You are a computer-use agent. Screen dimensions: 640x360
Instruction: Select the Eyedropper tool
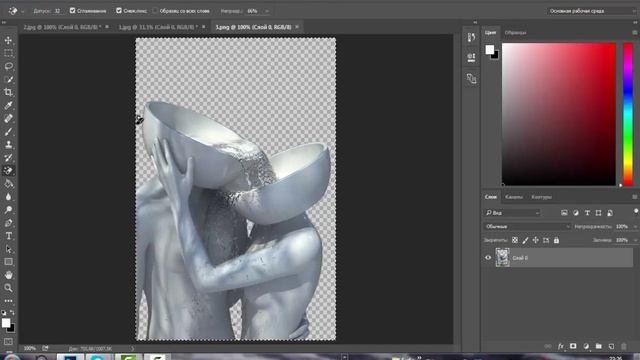8,106
